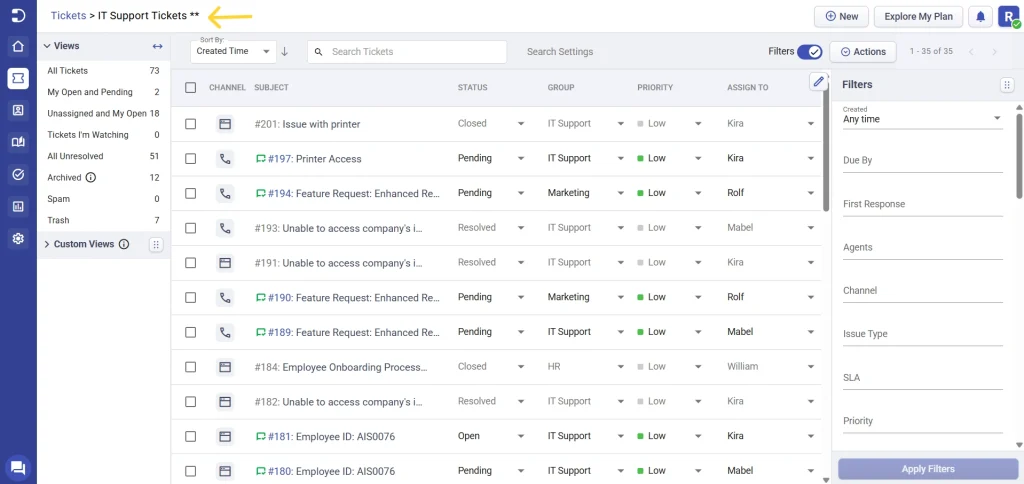This screenshot has width=1024, height=484.
Task: Open the Settings gear icon in sidebar
Action: click(18, 239)
